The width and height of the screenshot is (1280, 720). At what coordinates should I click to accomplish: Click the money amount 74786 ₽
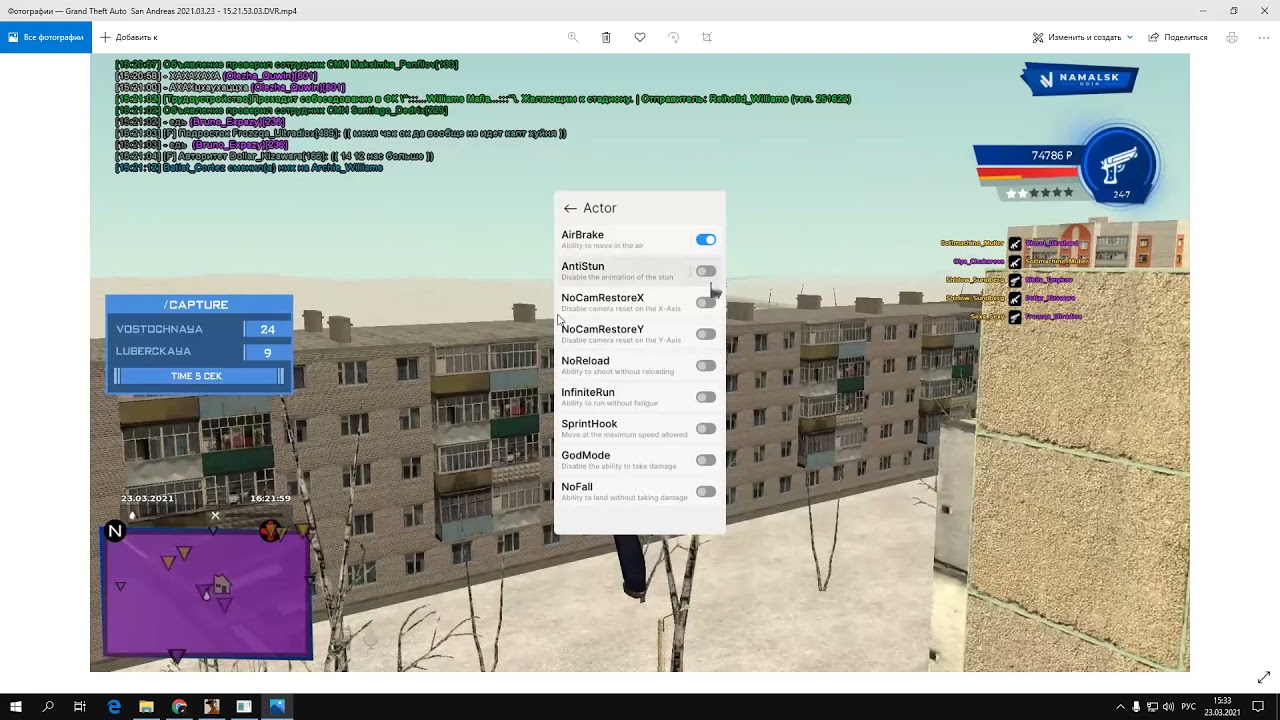click(1052, 156)
